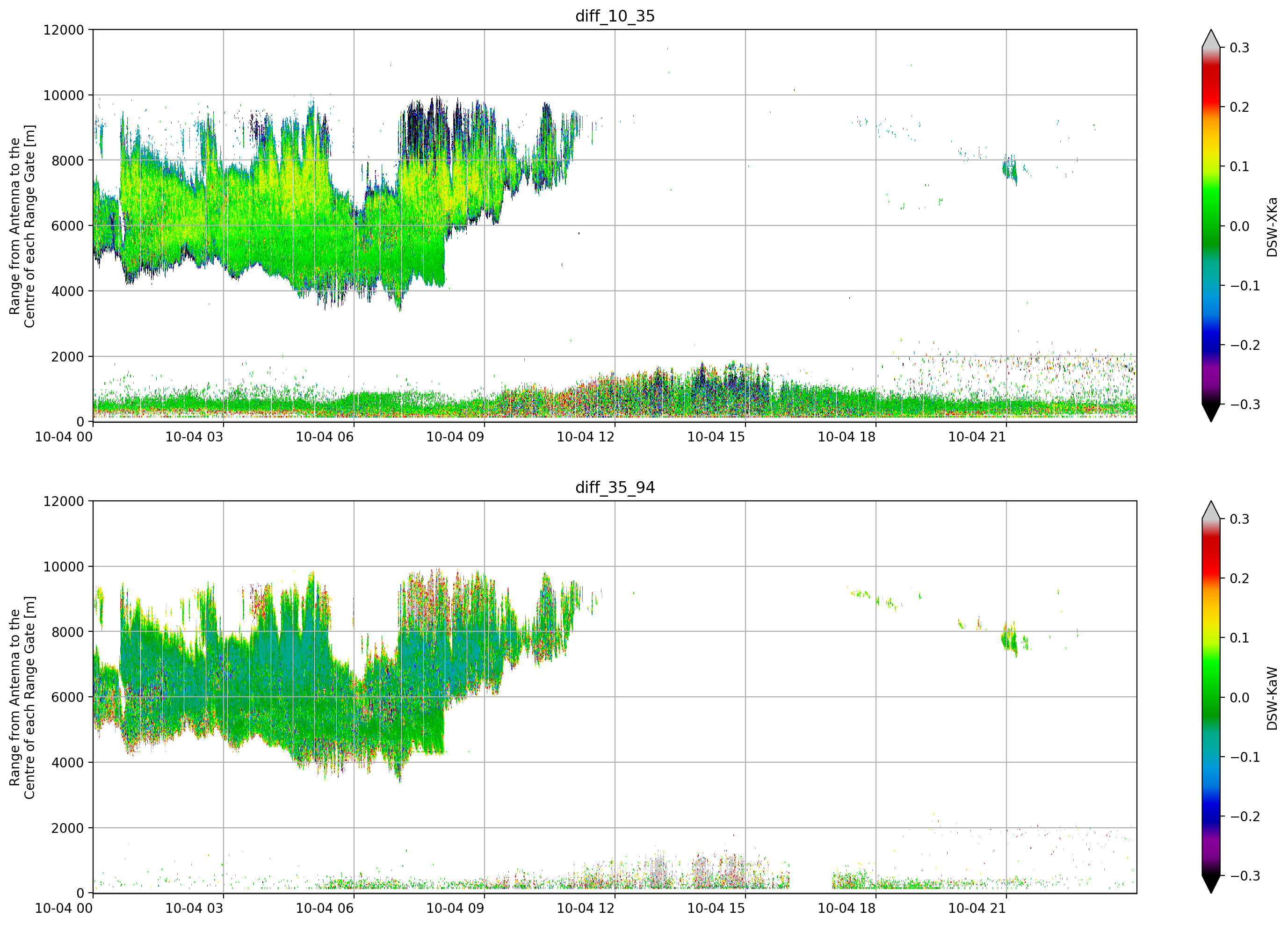Click the 4000 y-tick label of diff_35_94
1288x925 pixels.
pyautogui.click(x=67, y=763)
